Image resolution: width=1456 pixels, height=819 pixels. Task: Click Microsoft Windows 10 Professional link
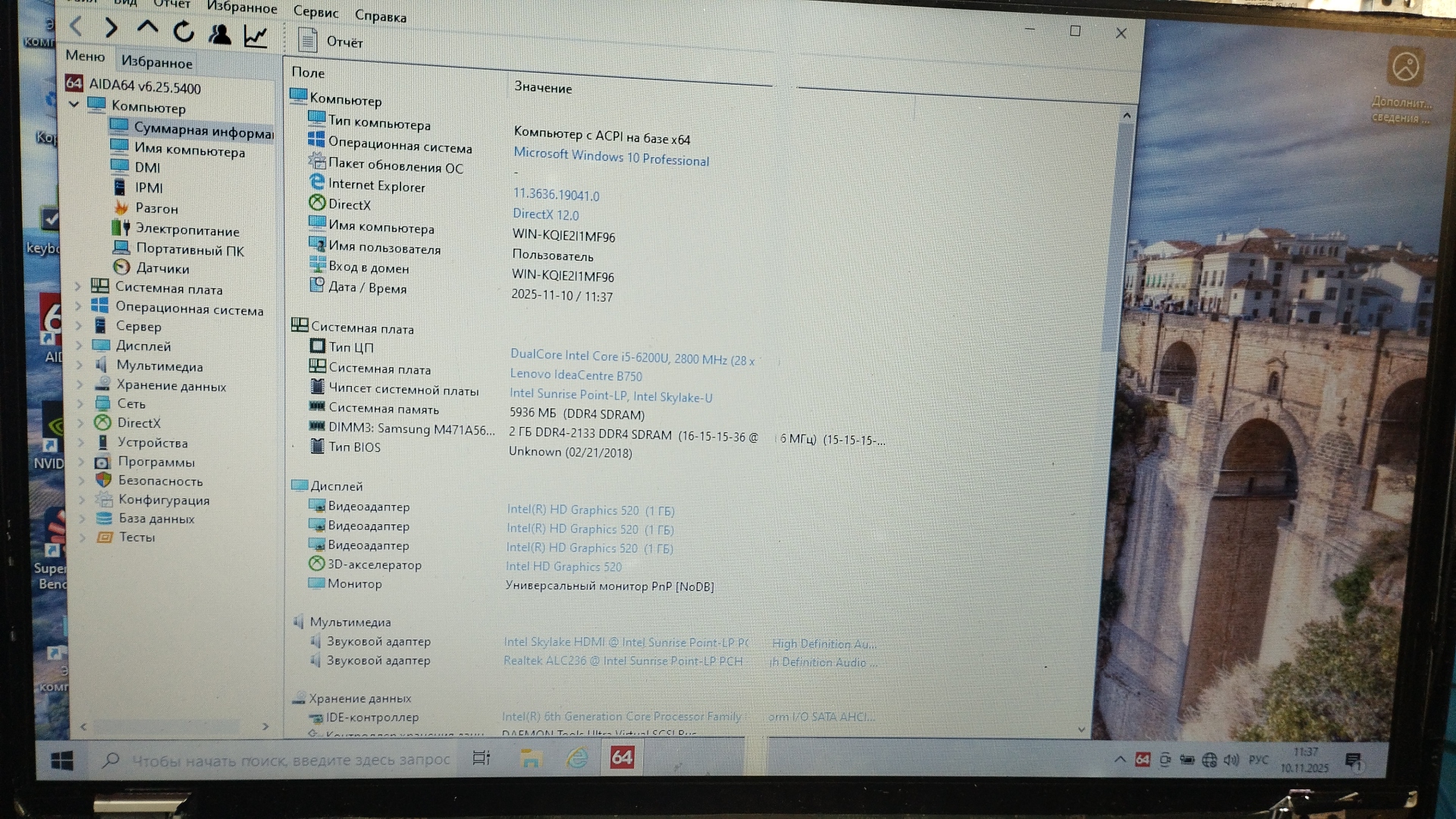coord(611,157)
